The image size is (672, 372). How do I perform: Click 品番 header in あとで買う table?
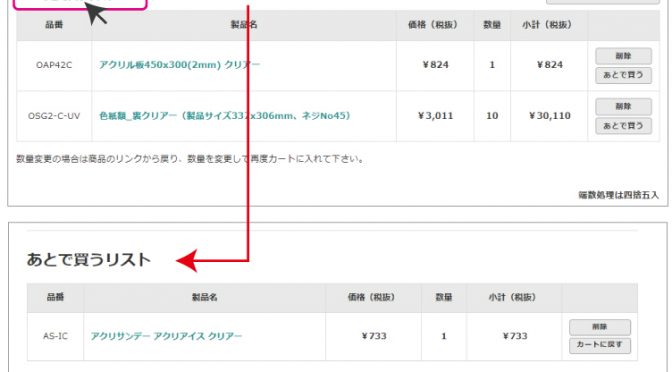55,297
